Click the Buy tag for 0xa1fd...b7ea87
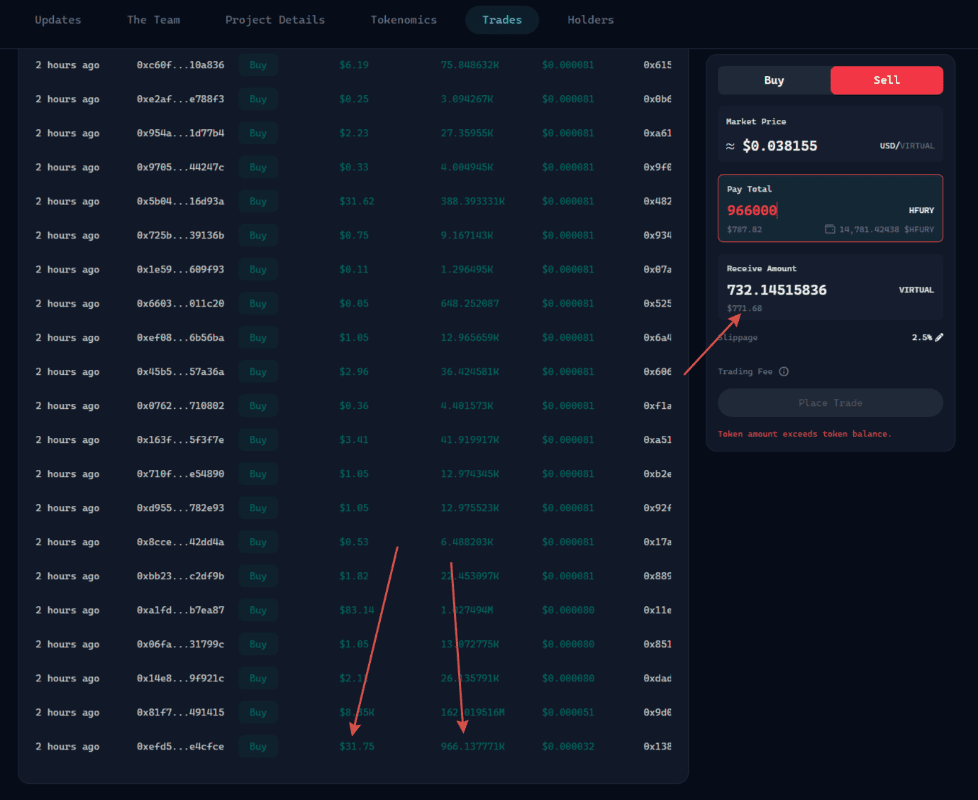Screen dimensions: 978x800 point(258,610)
